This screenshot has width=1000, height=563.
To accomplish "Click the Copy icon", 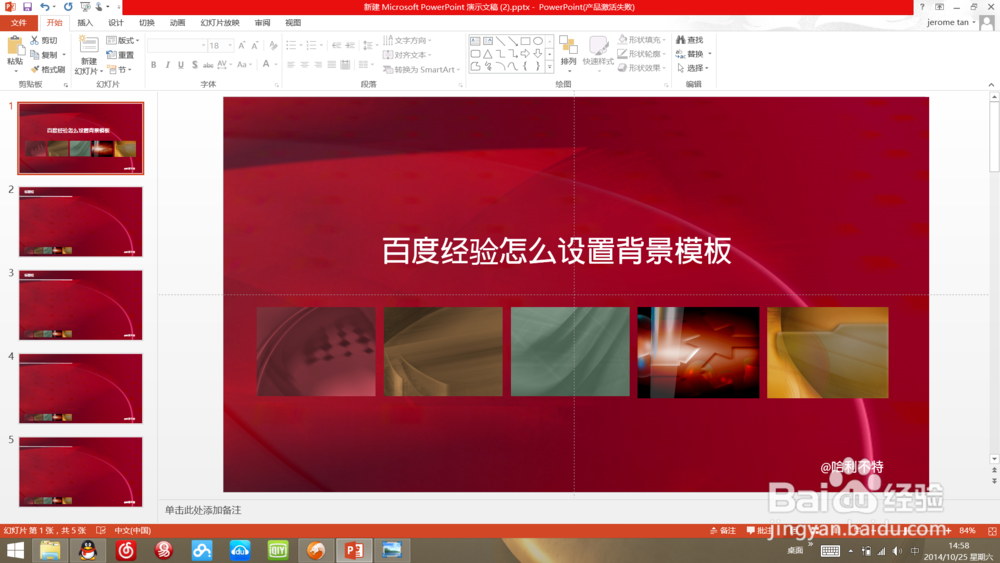I will pos(34,55).
